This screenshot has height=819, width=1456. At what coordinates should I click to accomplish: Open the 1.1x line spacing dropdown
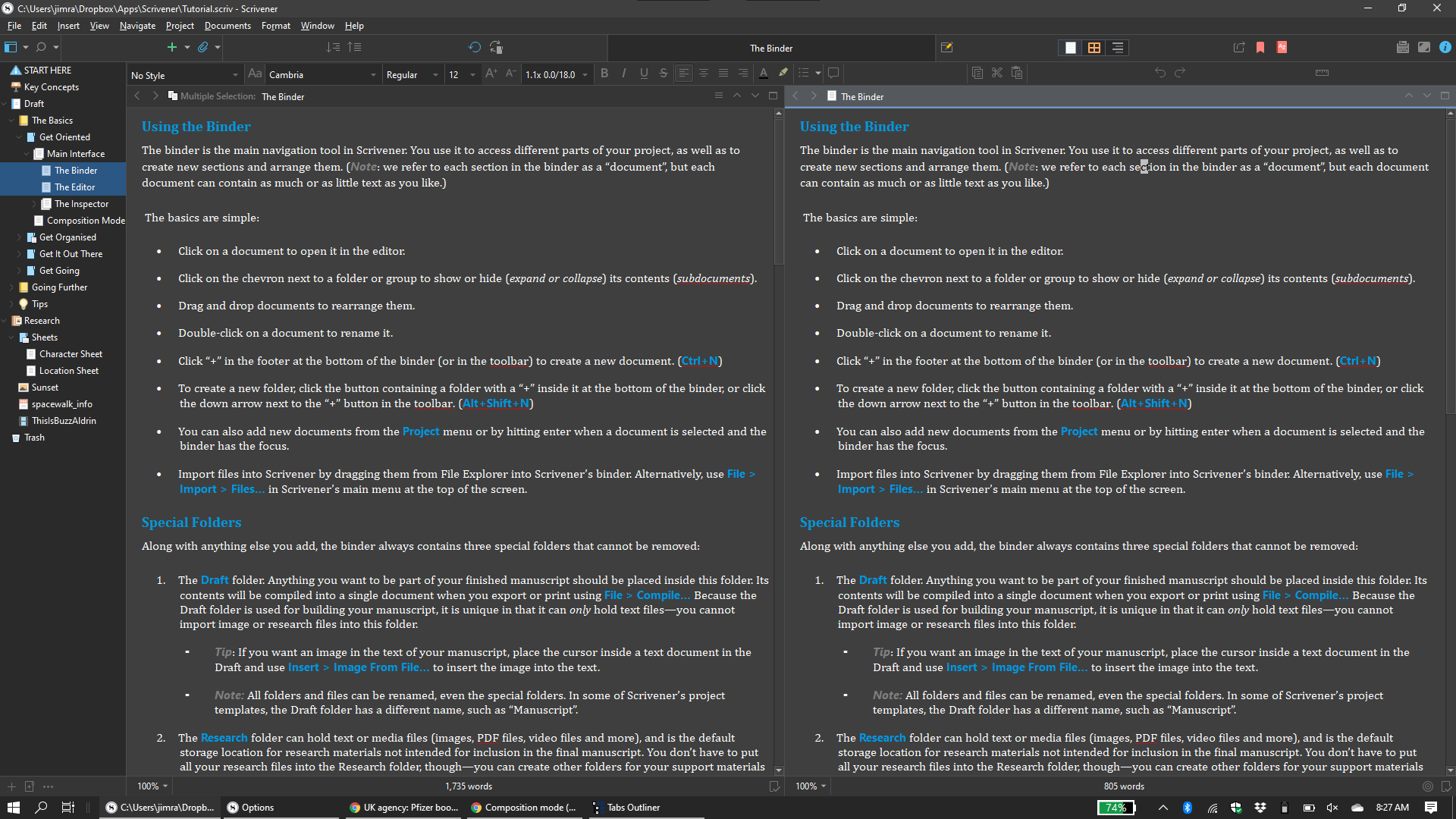tap(557, 74)
